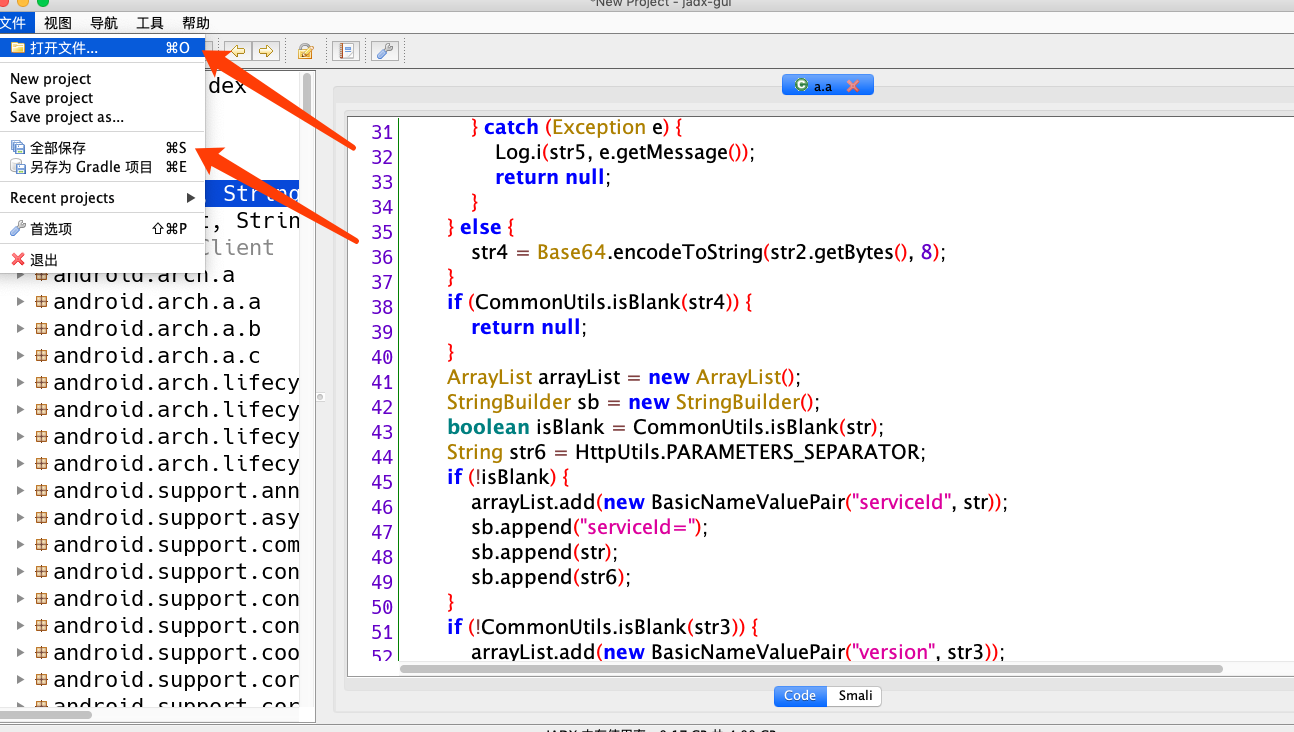Screen dimensions: 1294x732
Task: Expand the android.support.com package node
Action: click(x=20, y=544)
